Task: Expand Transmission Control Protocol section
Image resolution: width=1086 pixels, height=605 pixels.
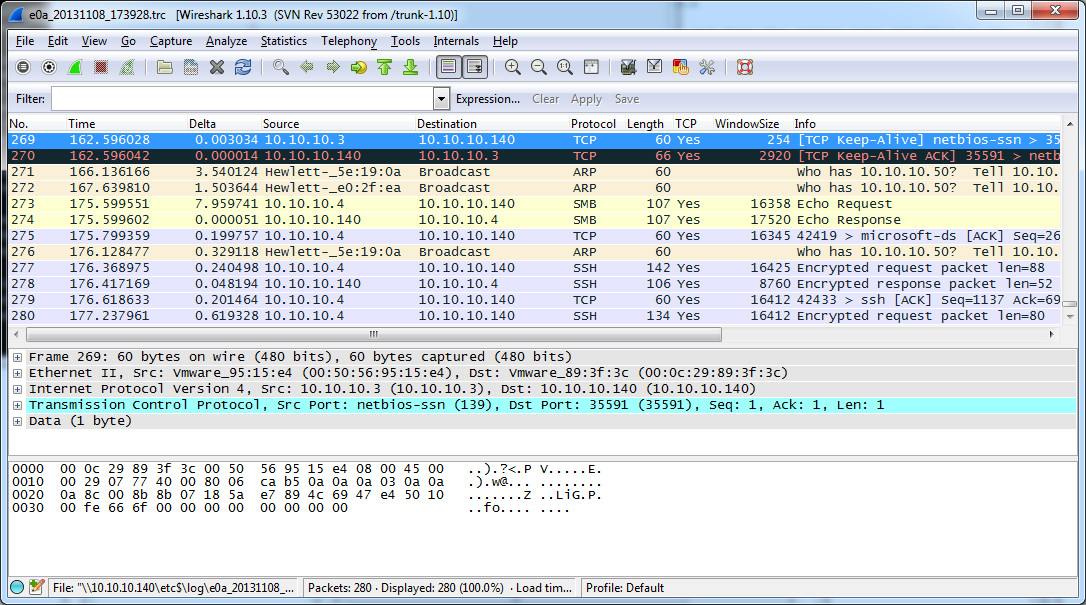Action: click(17, 405)
